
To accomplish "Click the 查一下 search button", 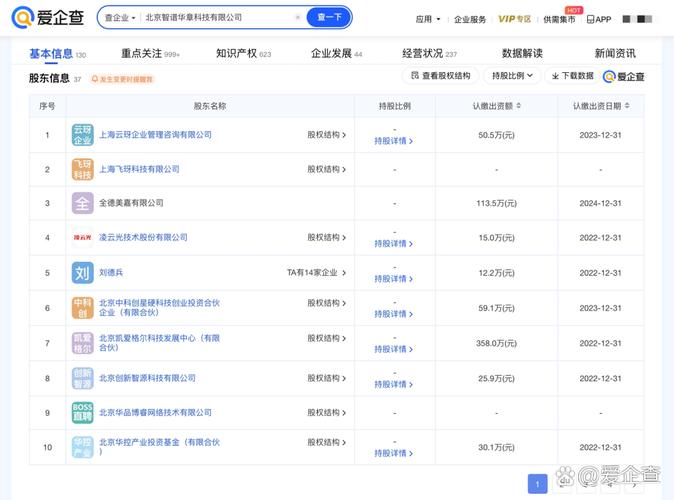I will pos(329,18).
